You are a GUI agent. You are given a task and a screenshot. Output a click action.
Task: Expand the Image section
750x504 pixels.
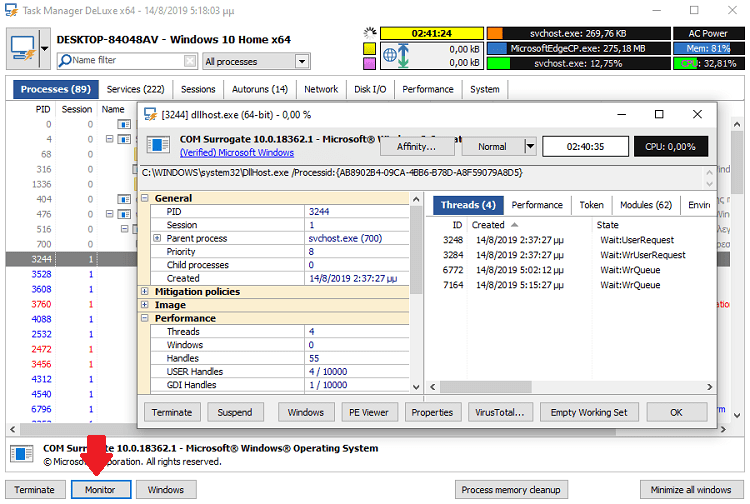tap(145, 305)
